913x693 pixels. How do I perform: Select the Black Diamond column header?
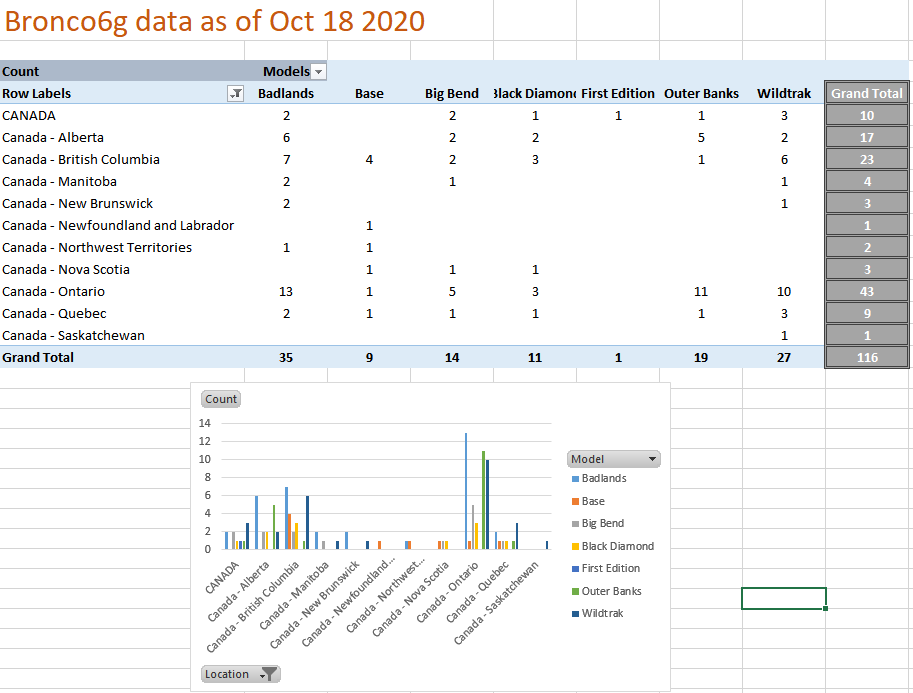coord(535,93)
